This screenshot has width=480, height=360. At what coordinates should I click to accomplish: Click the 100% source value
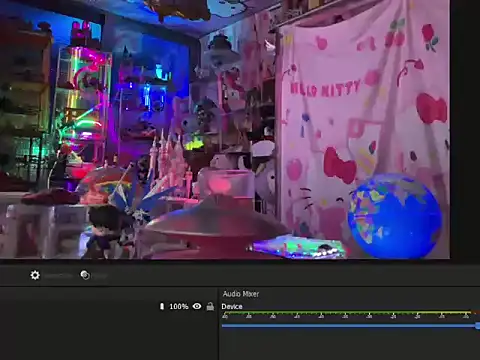(179, 306)
